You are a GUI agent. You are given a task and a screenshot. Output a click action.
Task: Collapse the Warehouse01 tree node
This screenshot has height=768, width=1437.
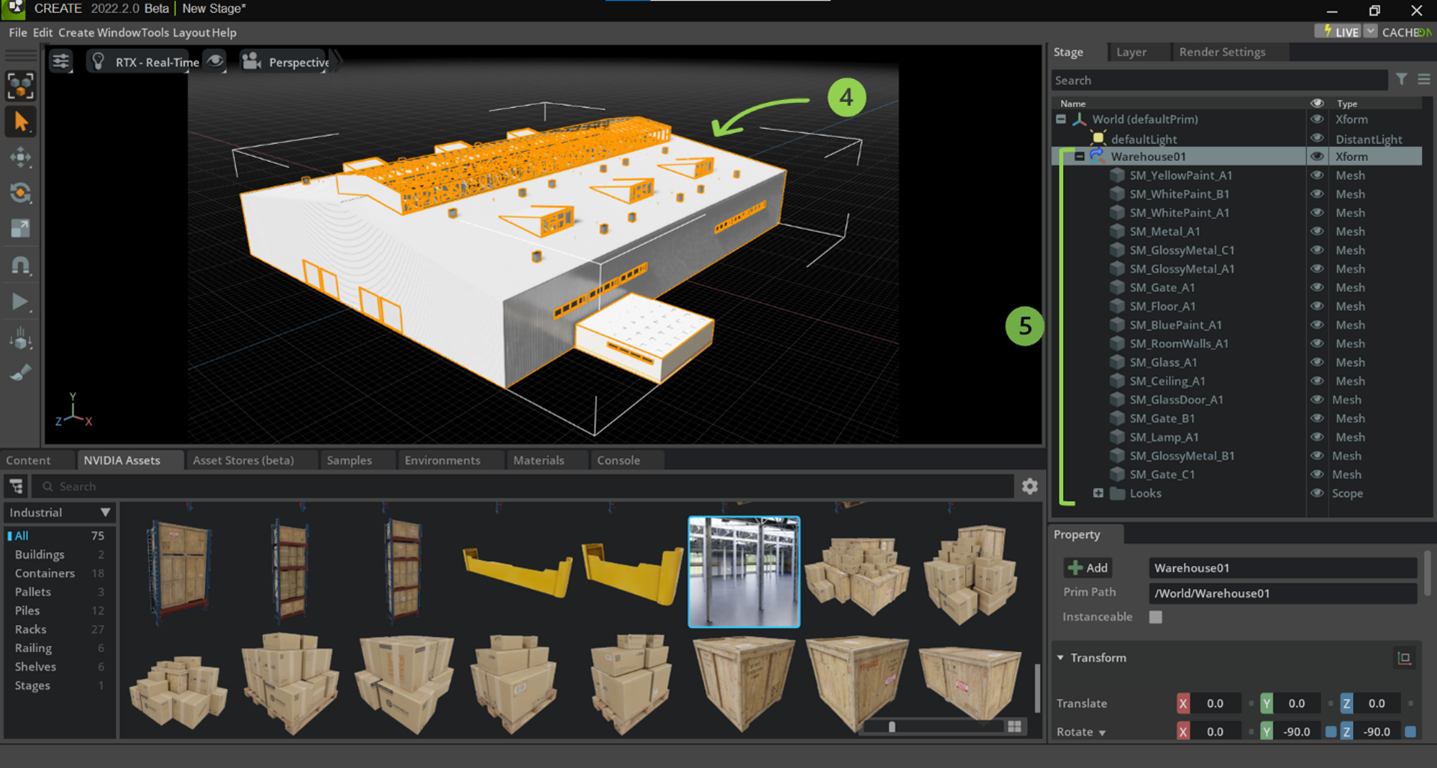click(x=1080, y=157)
